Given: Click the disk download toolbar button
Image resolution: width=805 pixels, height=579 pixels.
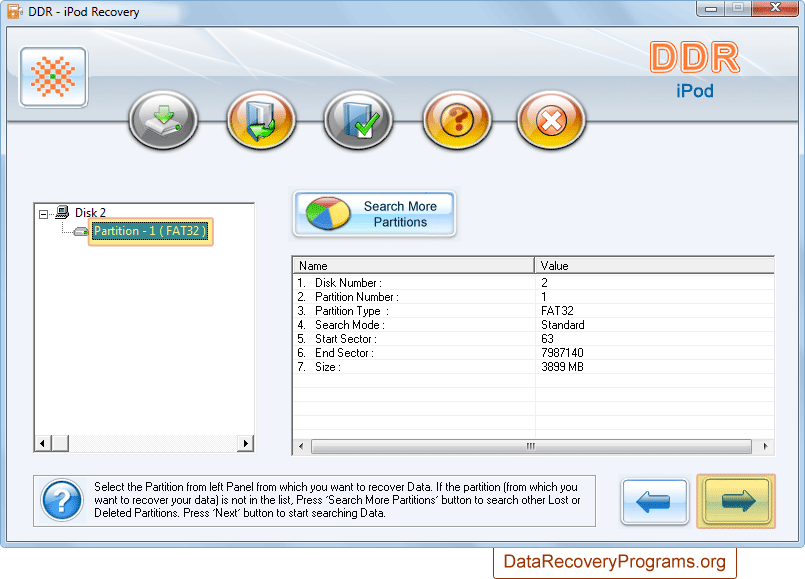Looking at the screenshot, I should 163,121.
